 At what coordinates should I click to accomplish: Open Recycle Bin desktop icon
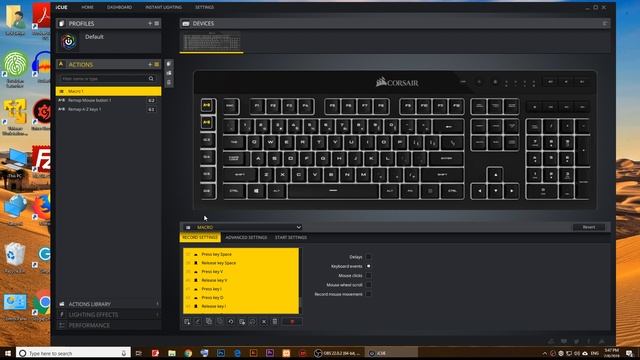(15, 258)
